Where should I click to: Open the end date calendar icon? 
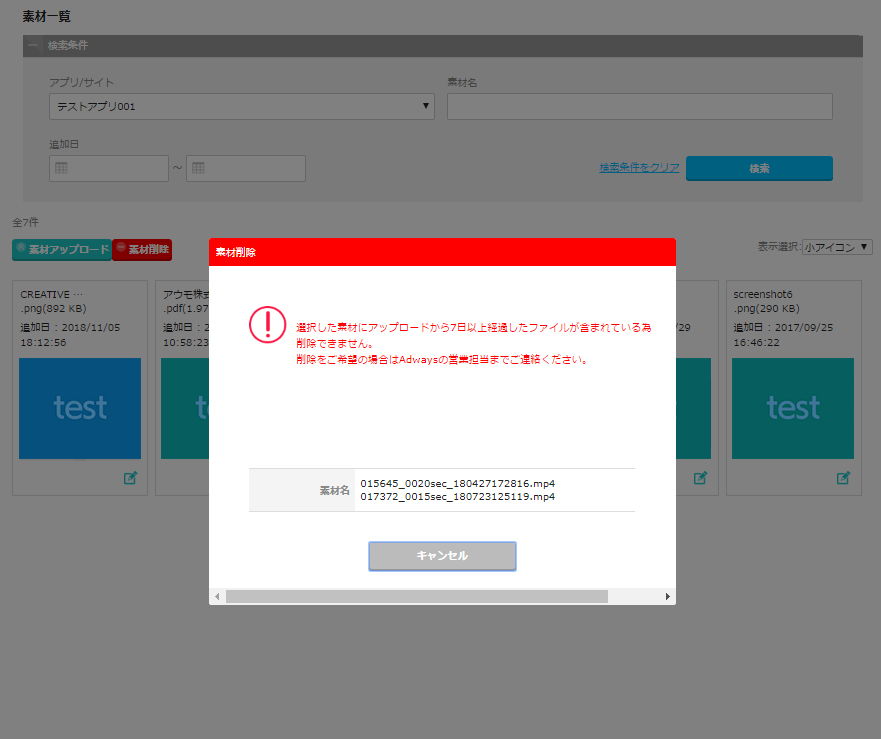pos(198,168)
